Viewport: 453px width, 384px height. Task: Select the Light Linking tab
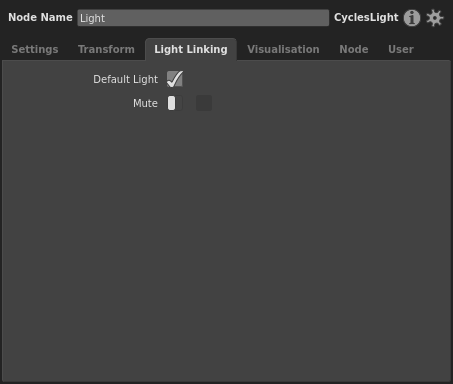point(191,49)
